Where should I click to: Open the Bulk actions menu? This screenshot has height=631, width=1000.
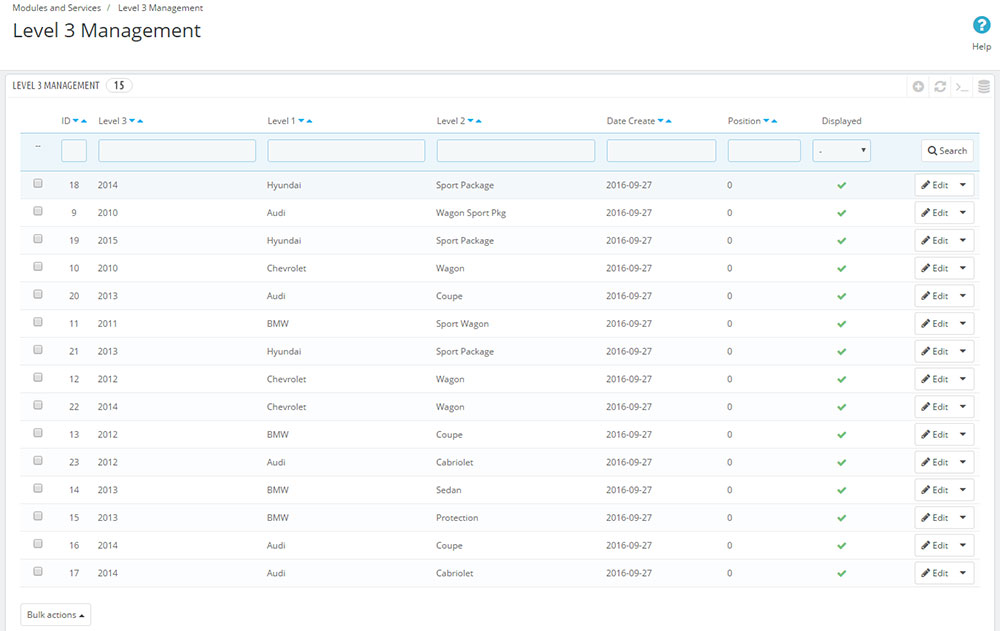tap(55, 615)
